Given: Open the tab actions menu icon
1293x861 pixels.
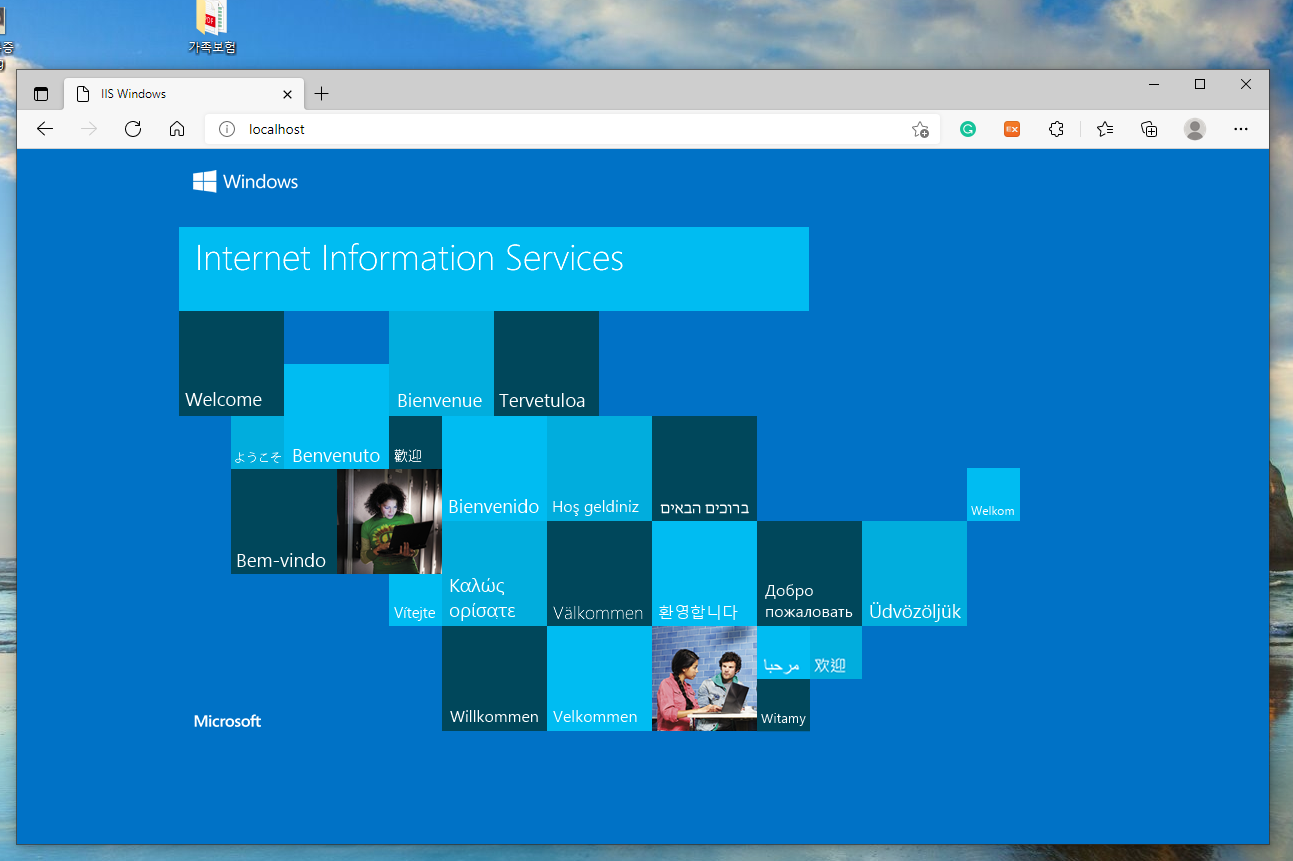Looking at the screenshot, I should (41, 94).
